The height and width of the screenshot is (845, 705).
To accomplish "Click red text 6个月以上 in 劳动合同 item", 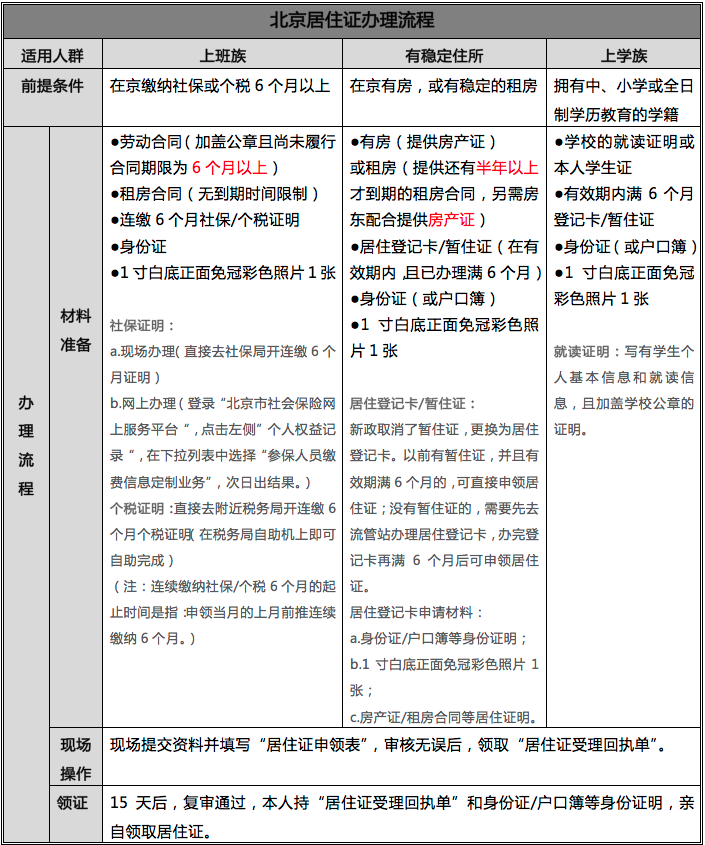I will (232, 167).
